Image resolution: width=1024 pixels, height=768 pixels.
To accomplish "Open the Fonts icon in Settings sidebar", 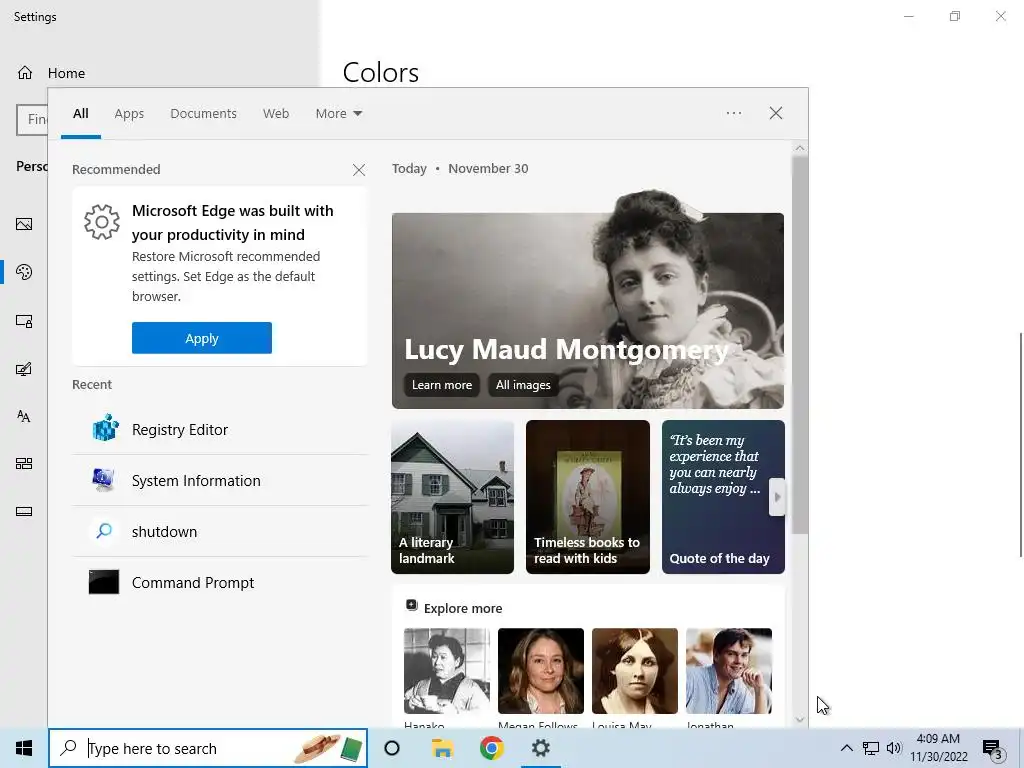I will coord(24,416).
